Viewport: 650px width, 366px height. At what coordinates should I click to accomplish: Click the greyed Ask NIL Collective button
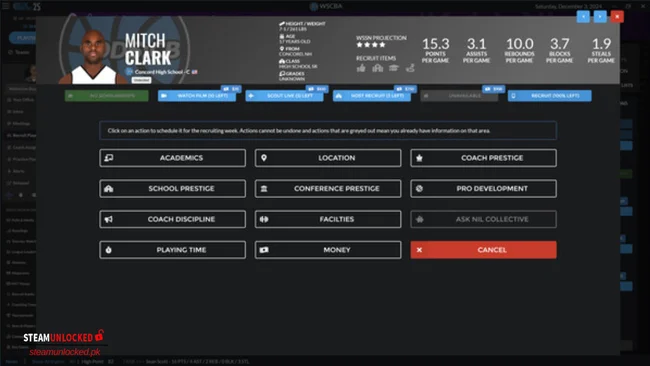click(x=483, y=219)
